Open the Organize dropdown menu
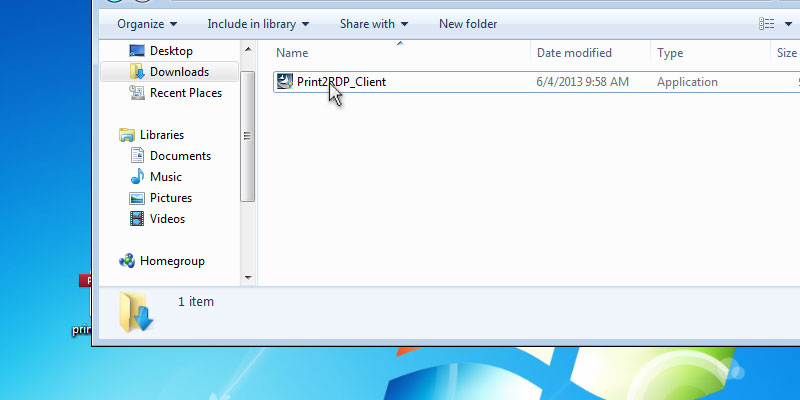 click(146, 23)
